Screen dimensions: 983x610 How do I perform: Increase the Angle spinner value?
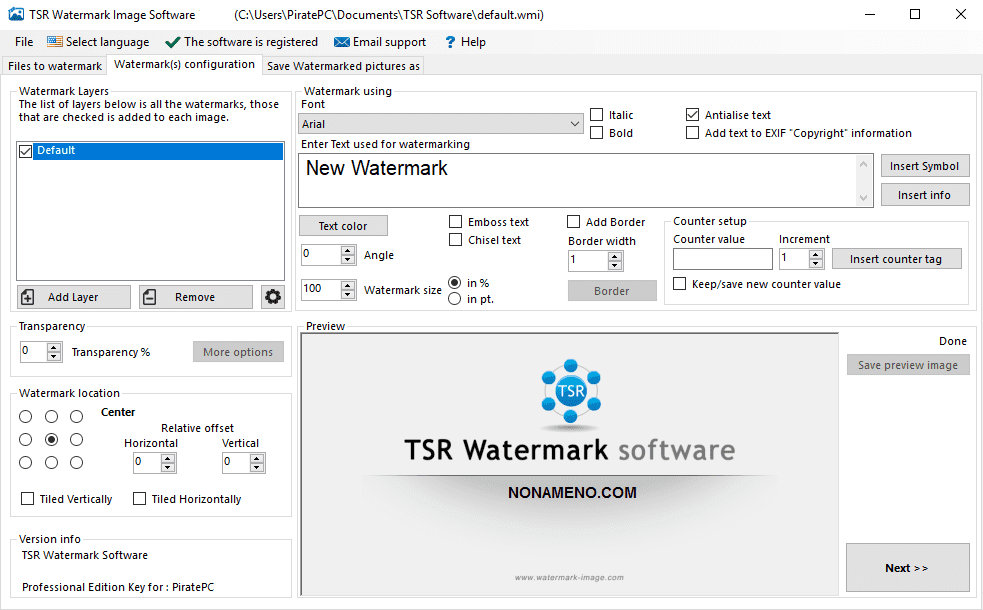[348, 251]
